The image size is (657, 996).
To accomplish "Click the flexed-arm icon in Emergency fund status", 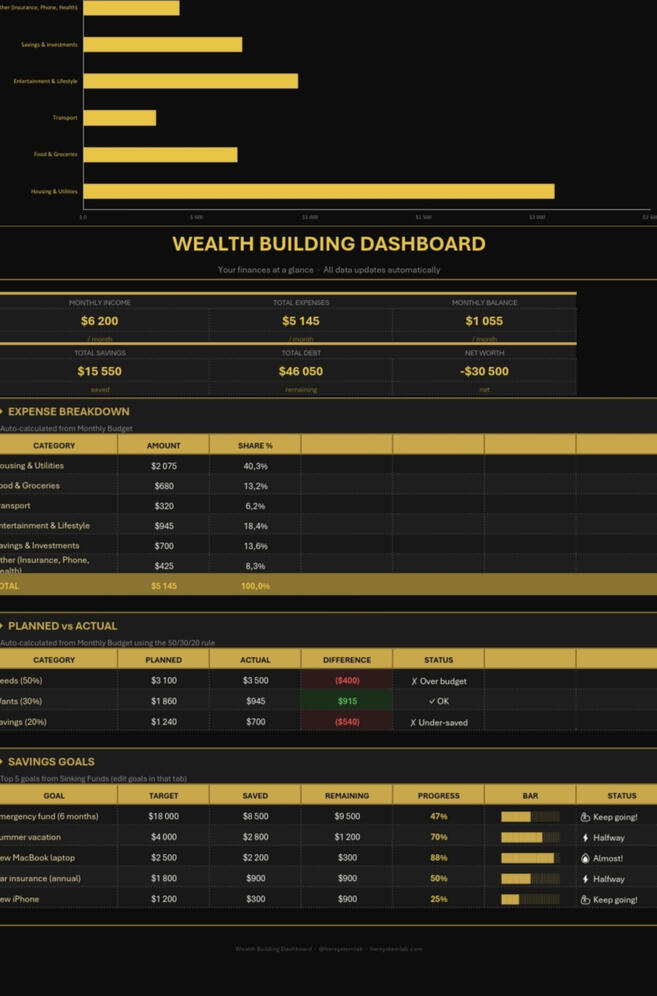I will pyautogui.click(x=585, y=817).
